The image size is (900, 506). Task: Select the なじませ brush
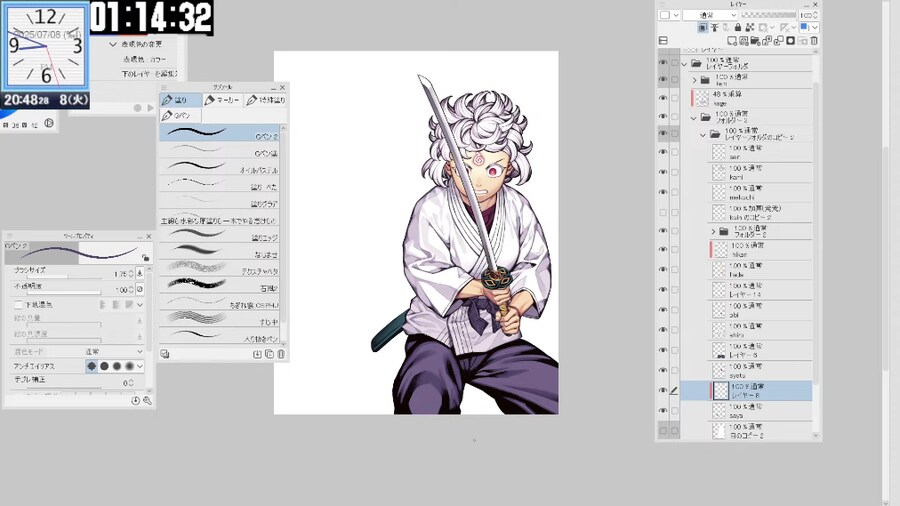219,251
